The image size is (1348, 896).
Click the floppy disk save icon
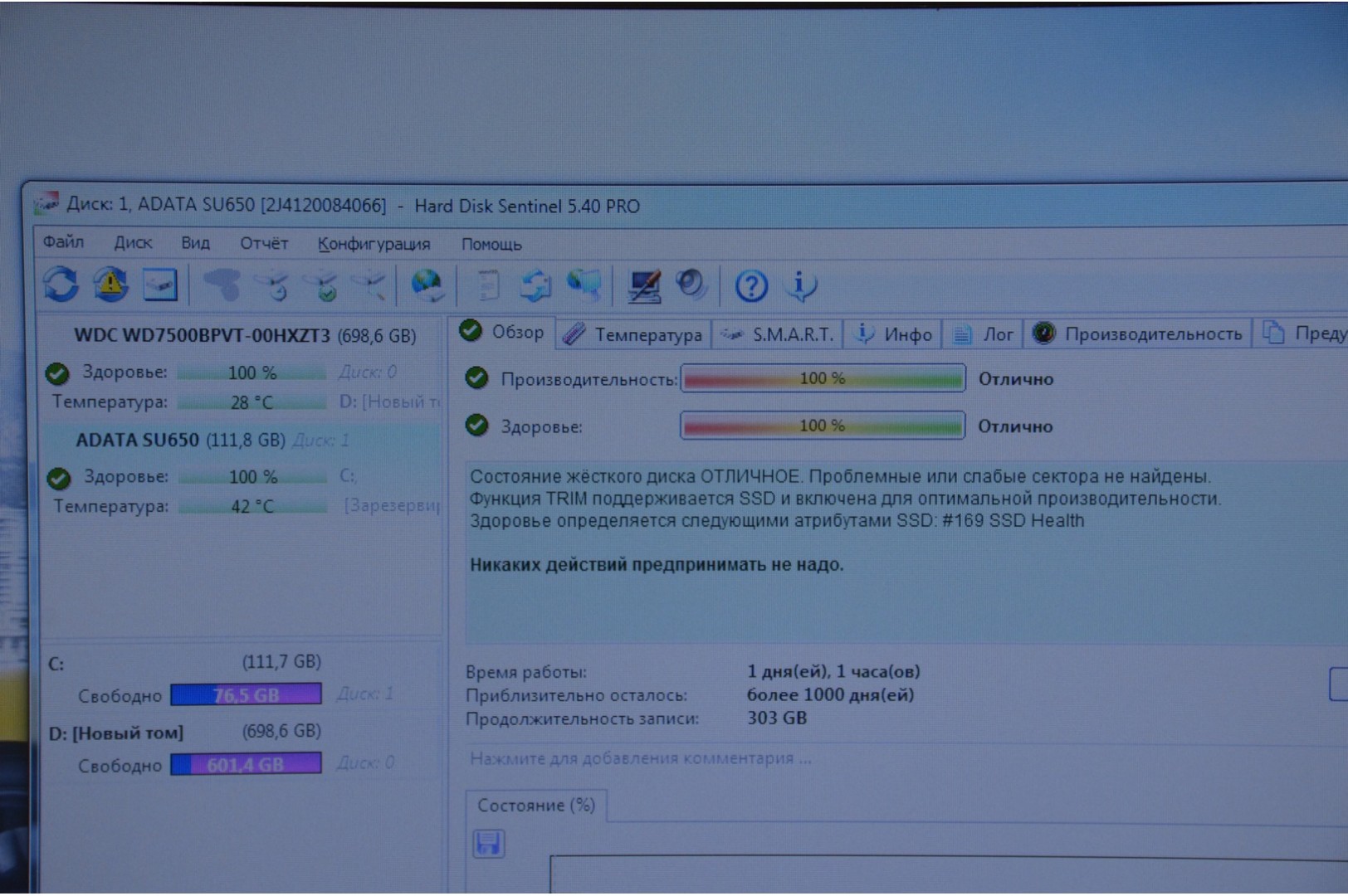[x=488, y=844]
